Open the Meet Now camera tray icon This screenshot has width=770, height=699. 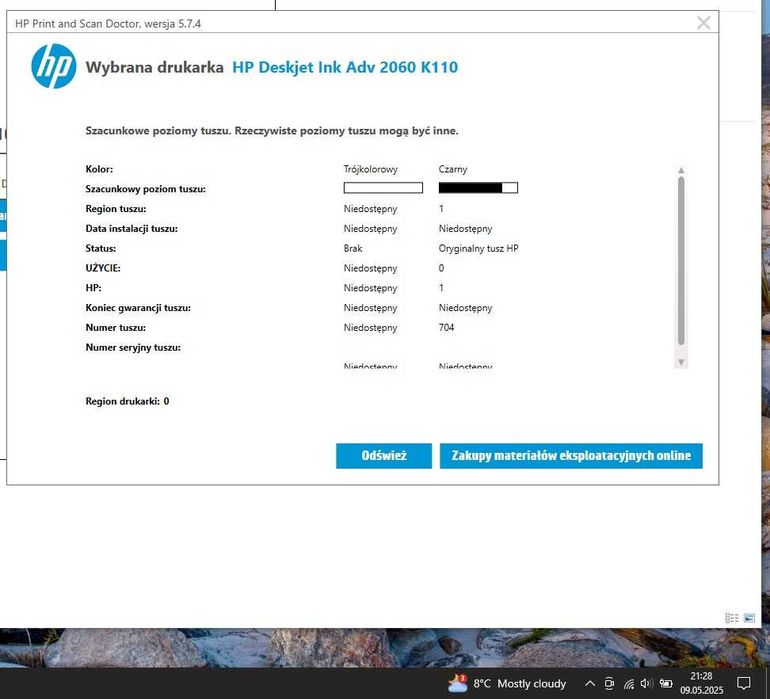[x=609, y=683]
